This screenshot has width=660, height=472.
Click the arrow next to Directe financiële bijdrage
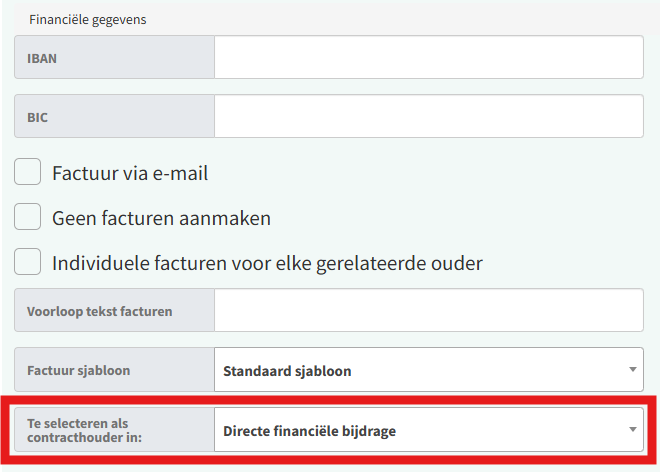click(x=632, y=431)
